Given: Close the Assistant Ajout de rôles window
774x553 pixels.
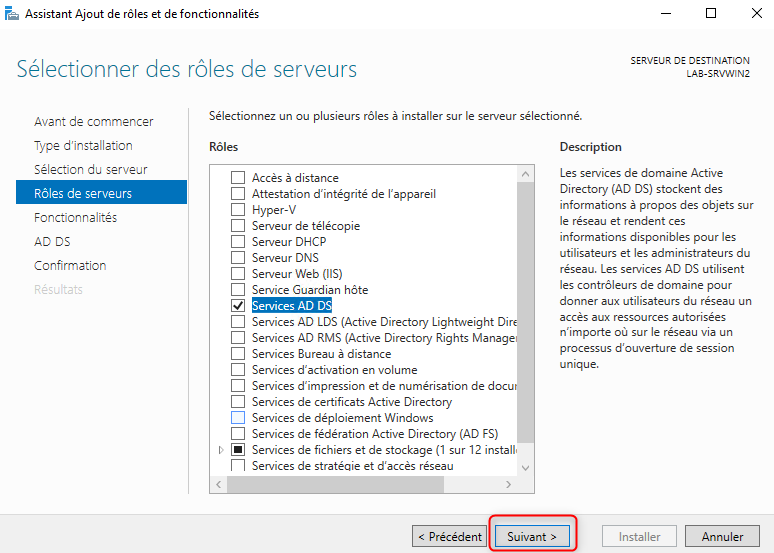Looking at the screenshot, I should (x=756, y=13).
